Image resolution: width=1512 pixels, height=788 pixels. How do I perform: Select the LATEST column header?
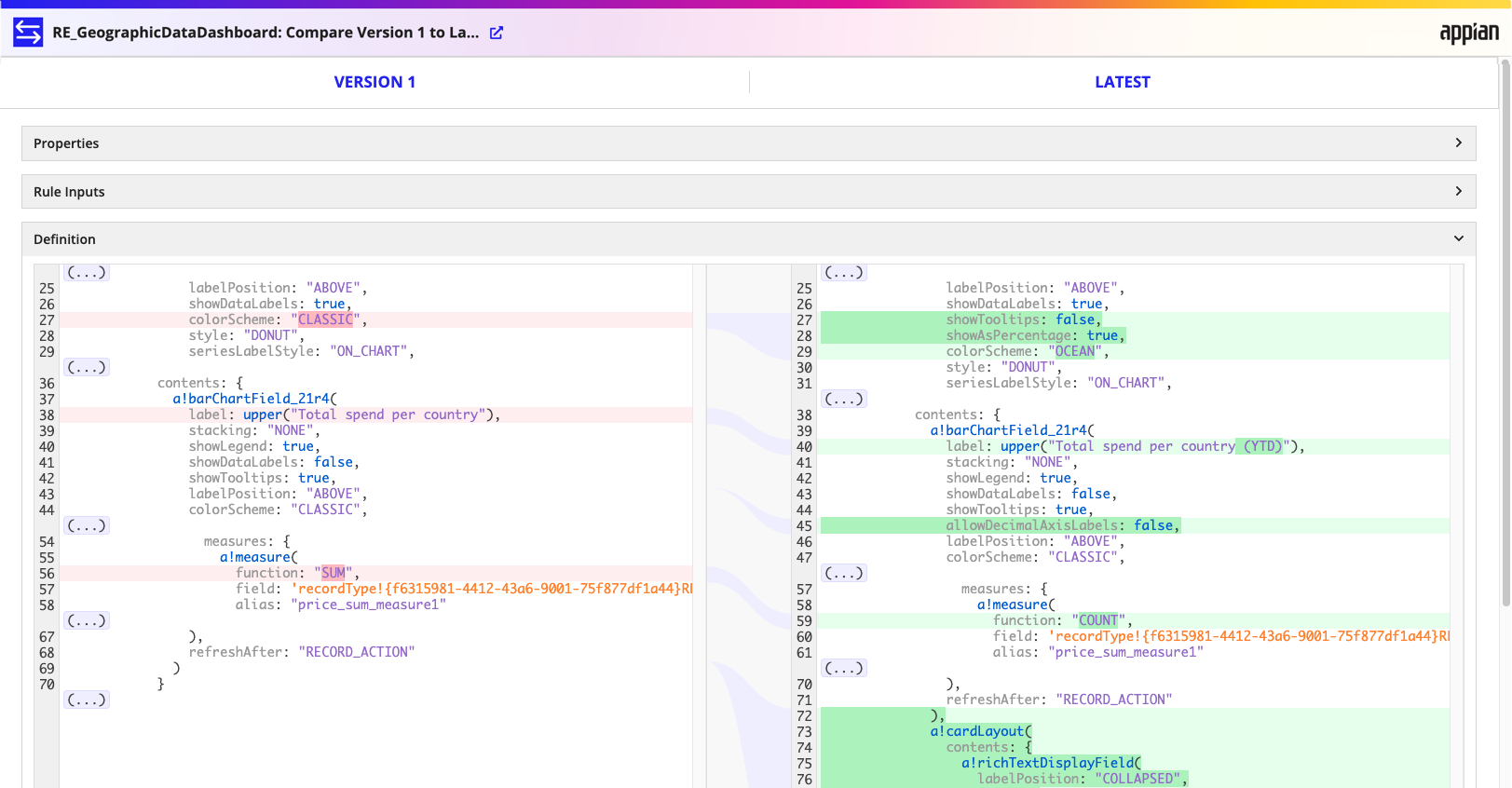1123,82
